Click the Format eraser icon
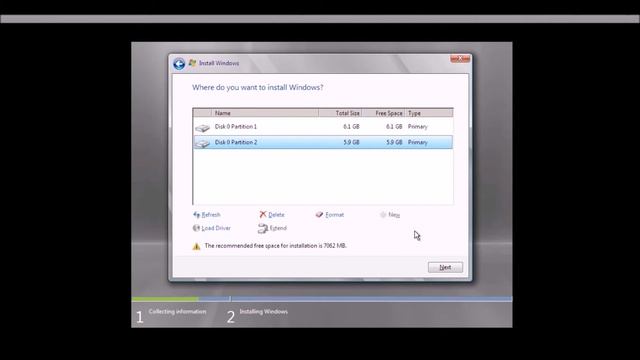The width and height of the screenshot is (640, 360). coord(319,214)
